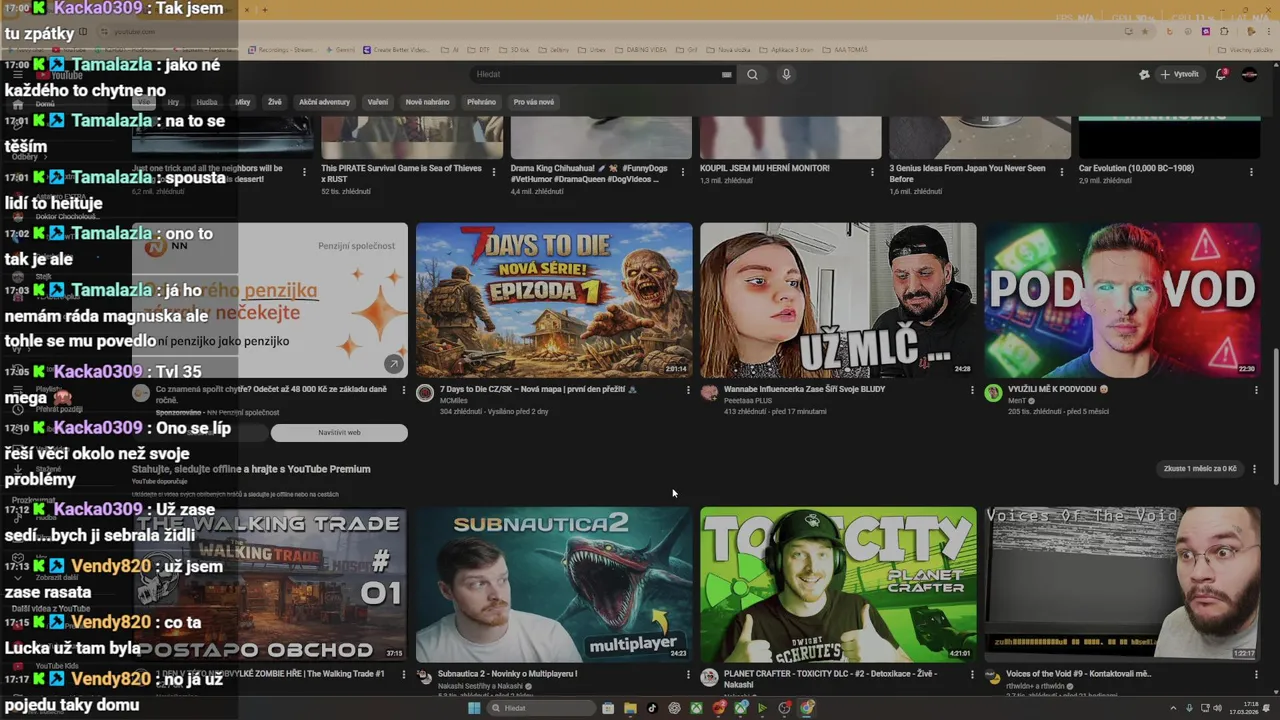This screenshot has width=1280, height=720.
Task: Open more options for Voices of the Void video
Action: [x=1256, y=675]
